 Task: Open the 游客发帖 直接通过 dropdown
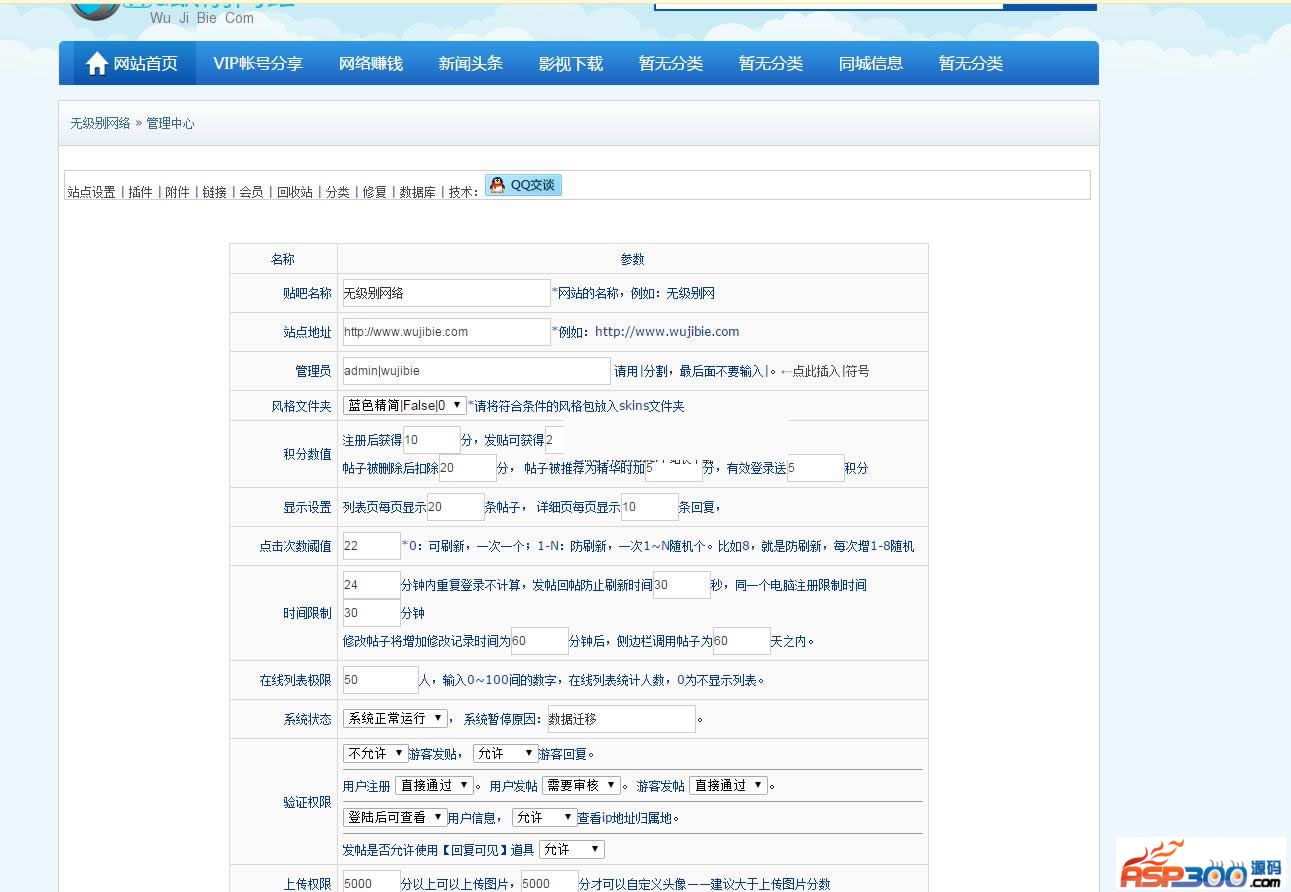click(x=728, y=786)
